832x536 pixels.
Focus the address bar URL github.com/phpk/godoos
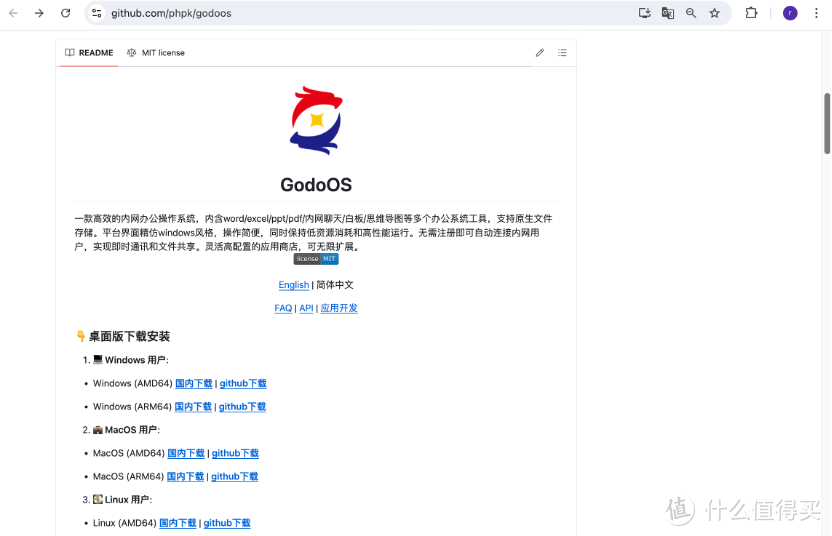pyautogui.click(x=171, y=13)
